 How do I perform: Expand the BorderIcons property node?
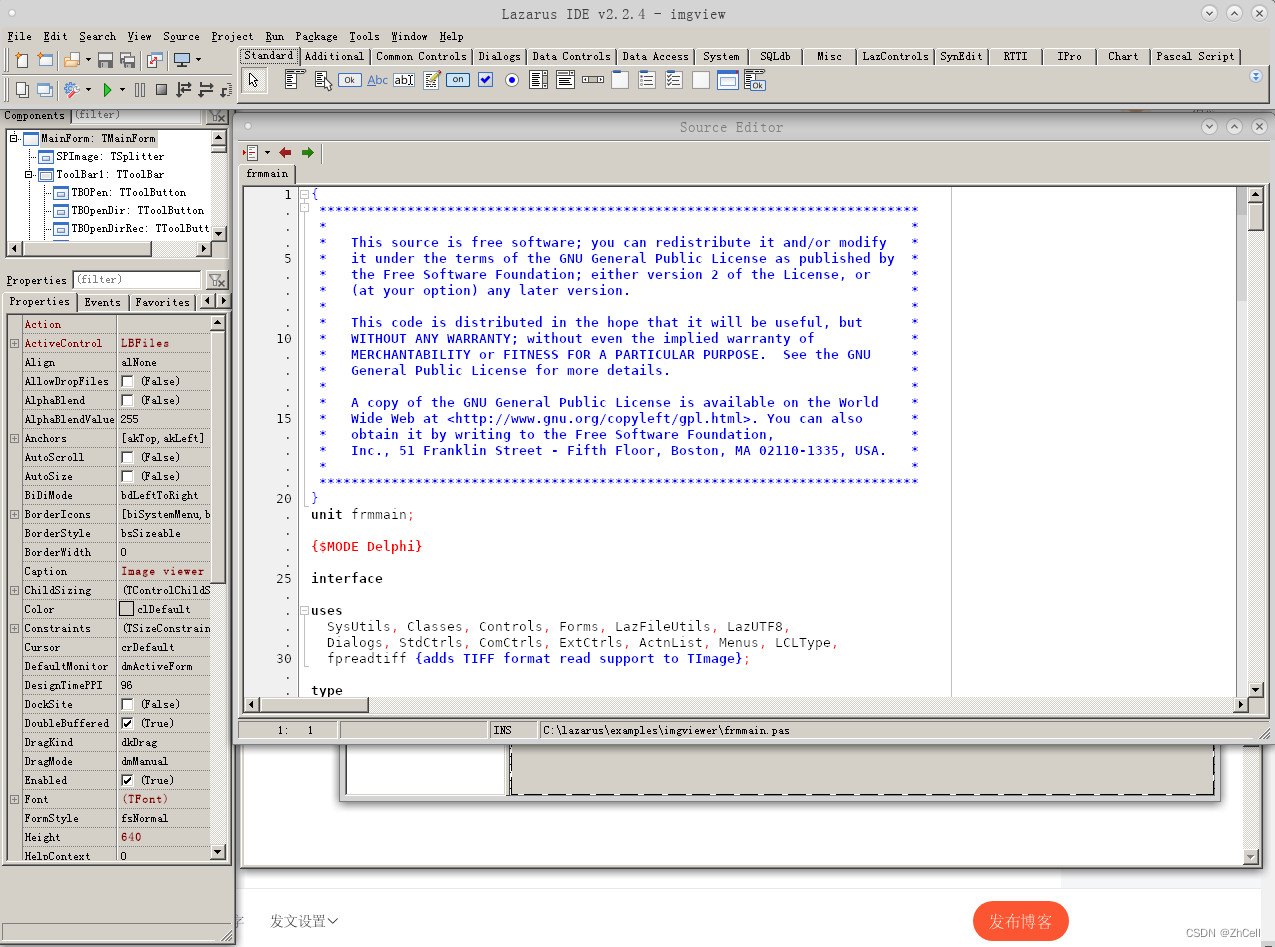14,514
